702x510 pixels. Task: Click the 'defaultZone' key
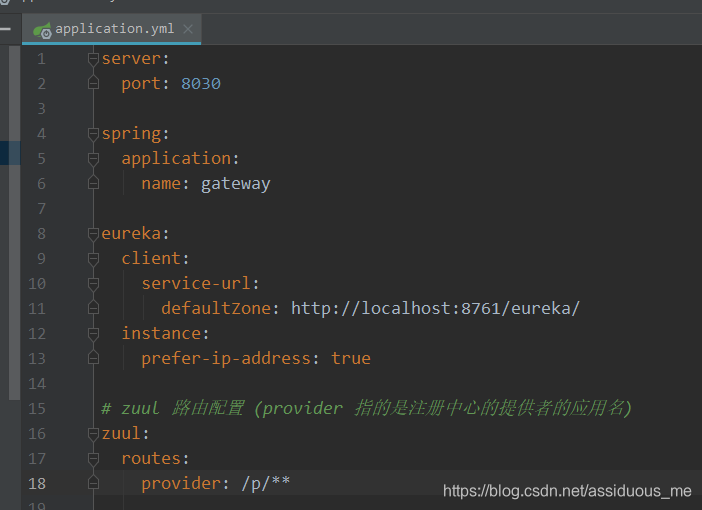[216, 308]
